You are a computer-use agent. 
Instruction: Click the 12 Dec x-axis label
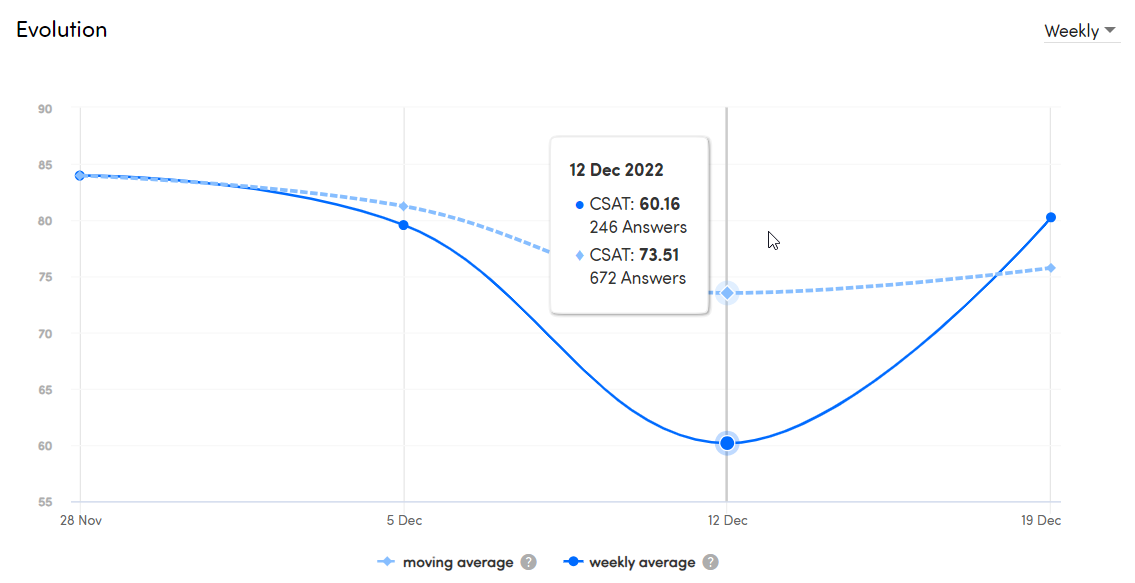pos(727,520)
